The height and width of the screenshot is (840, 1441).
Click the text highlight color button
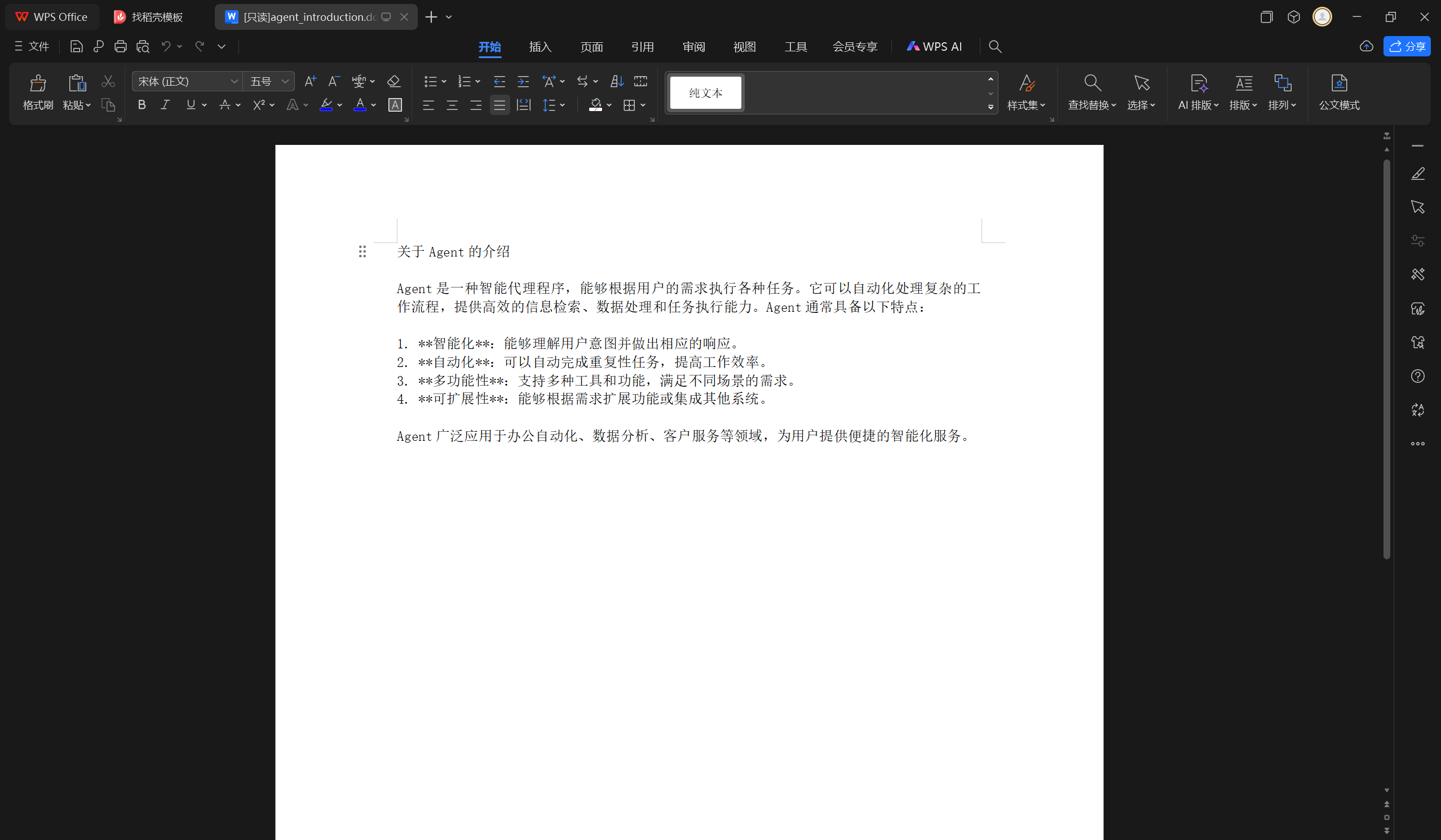pyautogui.click(x=326, y=105)
